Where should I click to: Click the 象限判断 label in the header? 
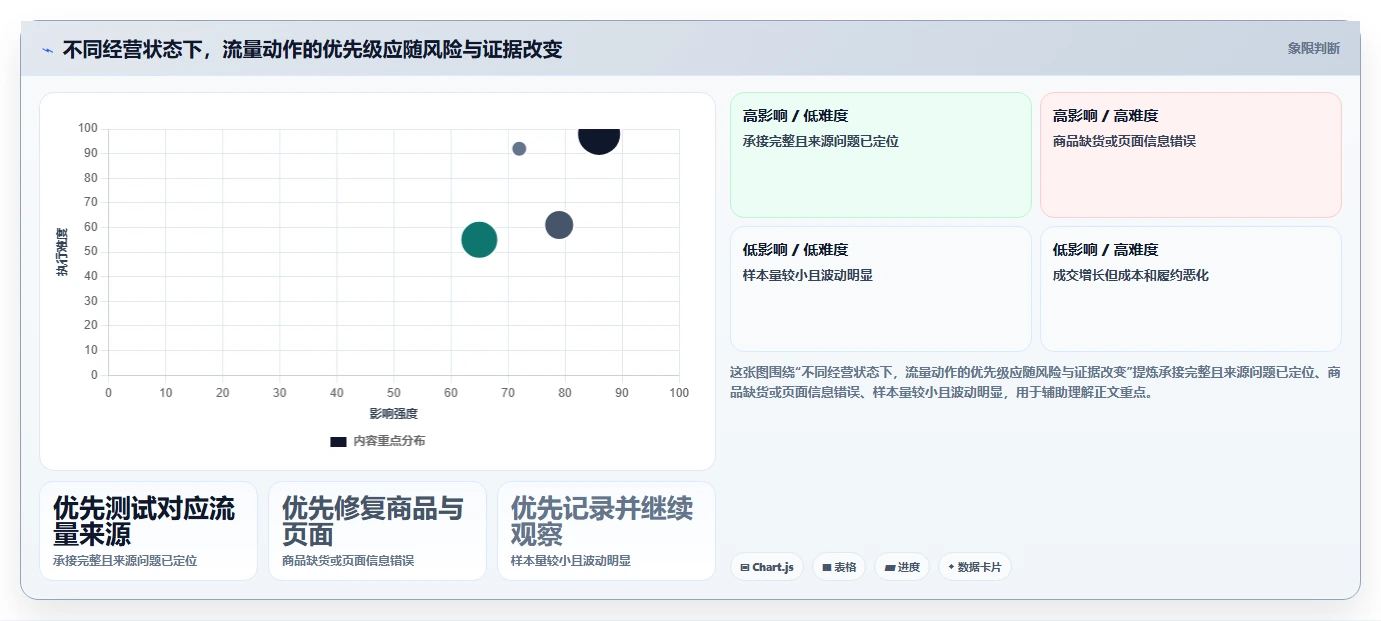click(1313, 48)
